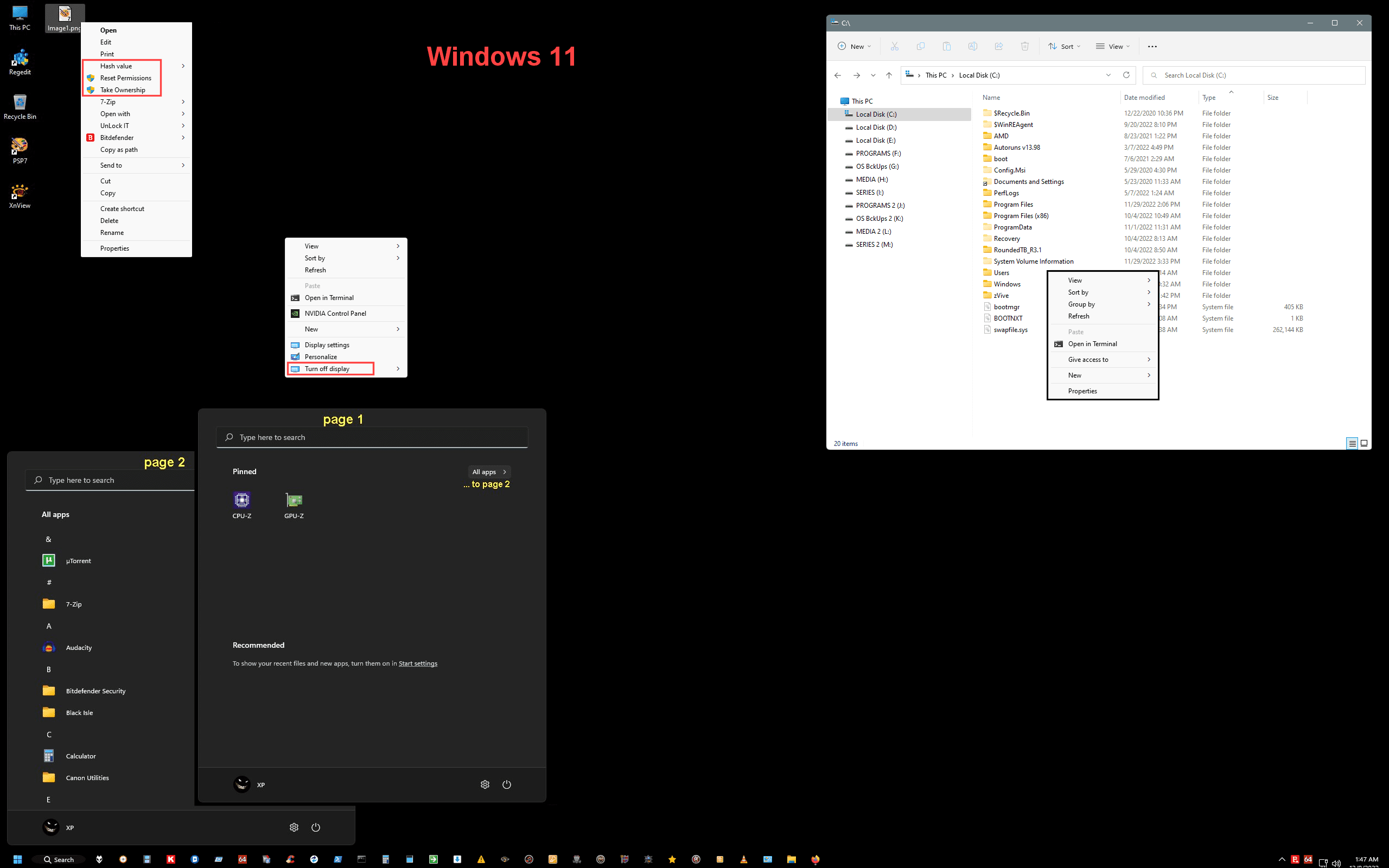Refresh the Local Disk (C:) address bar
The width and height of the screenshot is (1389, 868).
point(1126,75)
